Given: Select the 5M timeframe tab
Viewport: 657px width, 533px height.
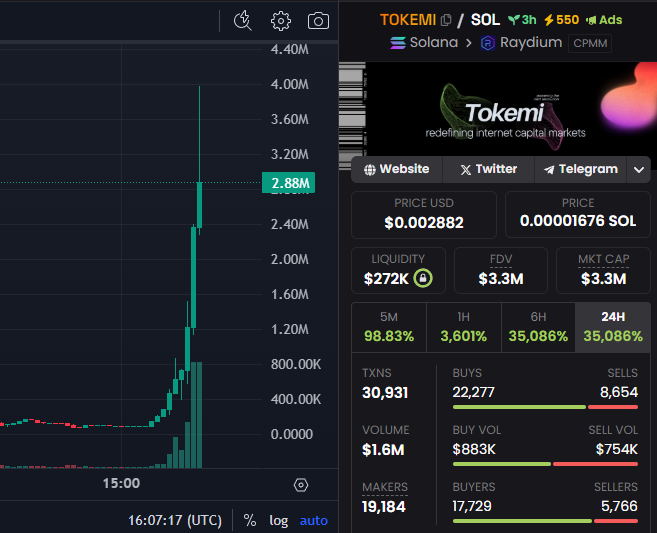Looking at the screenshot, I should [389, 327].
